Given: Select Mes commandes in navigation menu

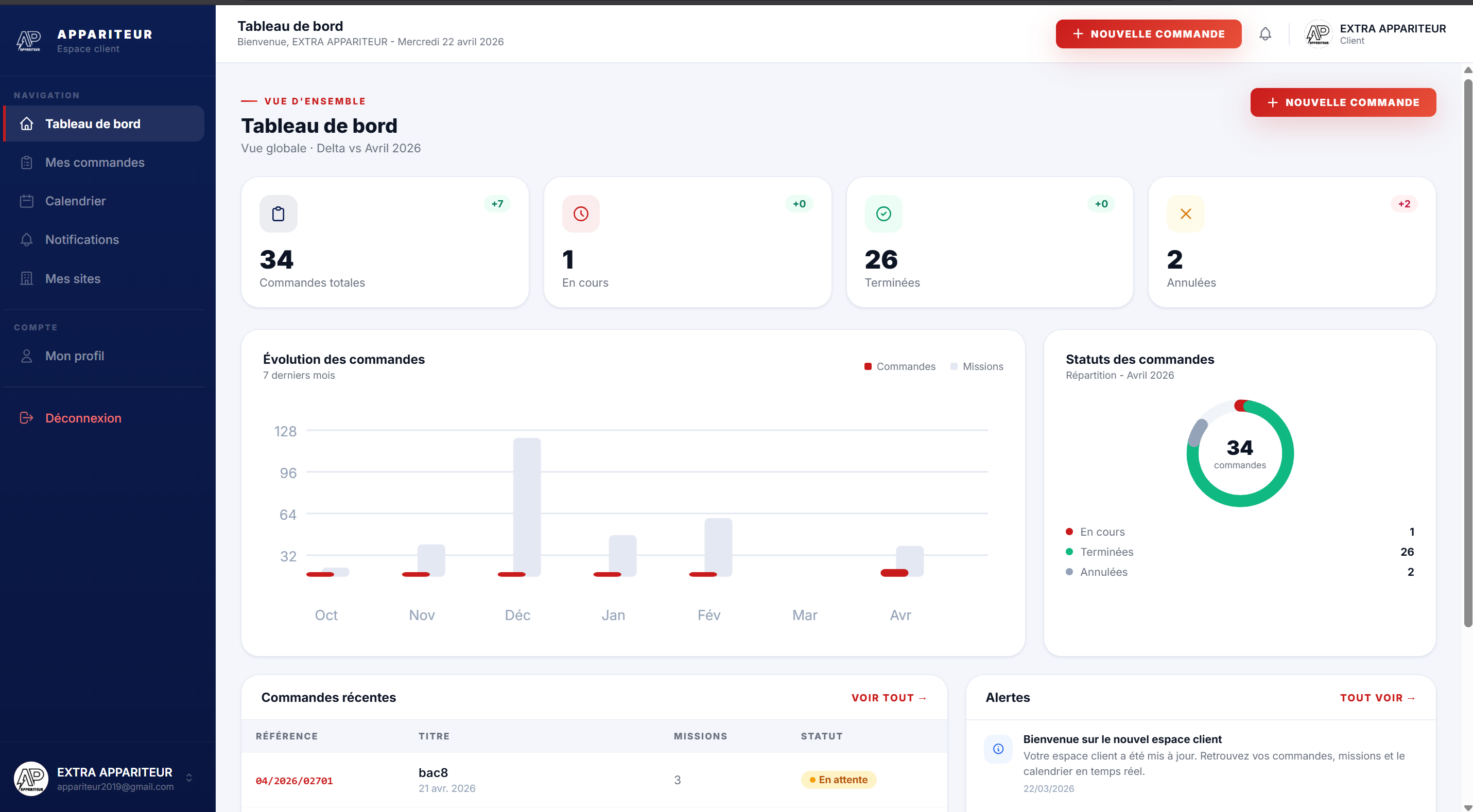Looking at the screenshot, I should click(x=94, y=162).
